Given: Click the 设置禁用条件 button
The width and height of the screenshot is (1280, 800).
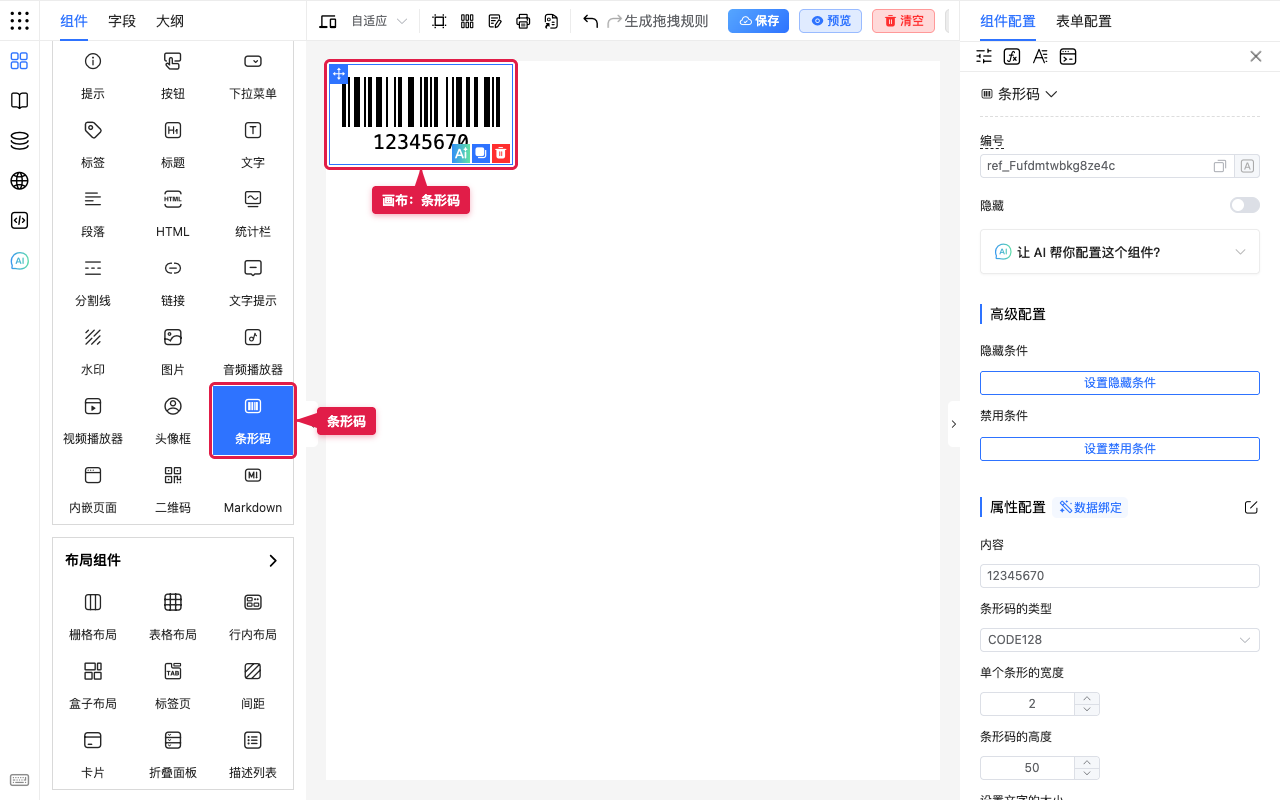Looking at the screenshot, I should [x=1120, y=449].
